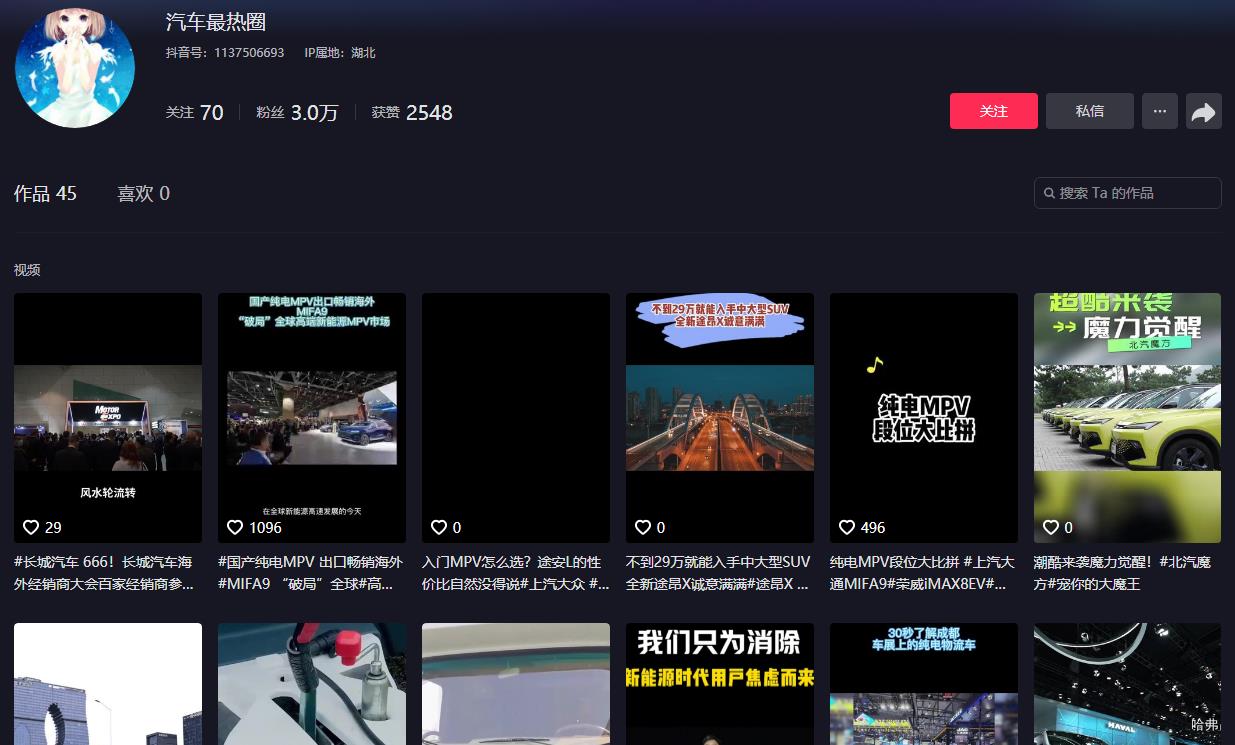
Task: View the 关注 70 following count
Action: click(x=194, y=112)
